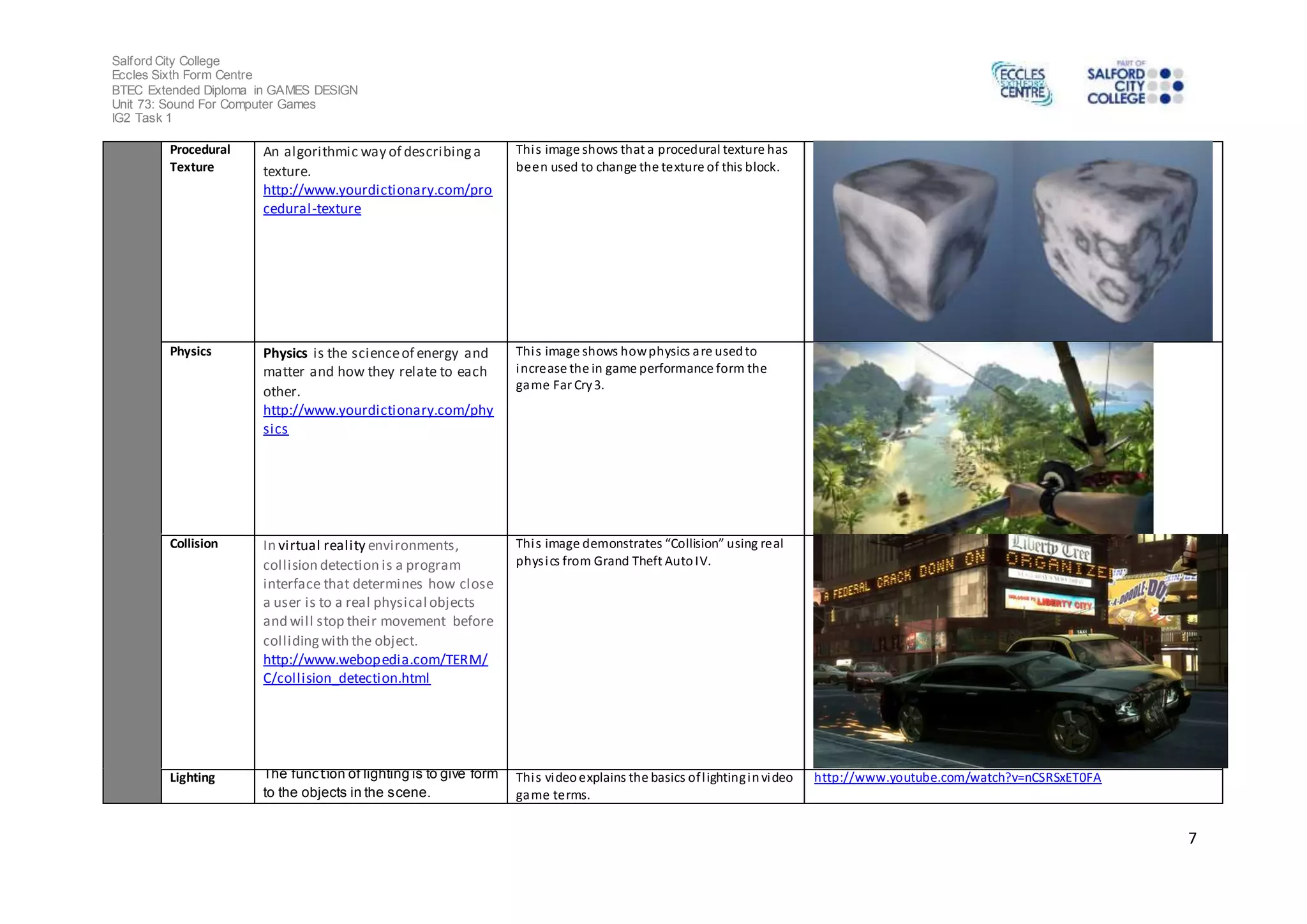1307x924 pixels.
Task: Click the Salford City College header text
Action: click(165, 61)
